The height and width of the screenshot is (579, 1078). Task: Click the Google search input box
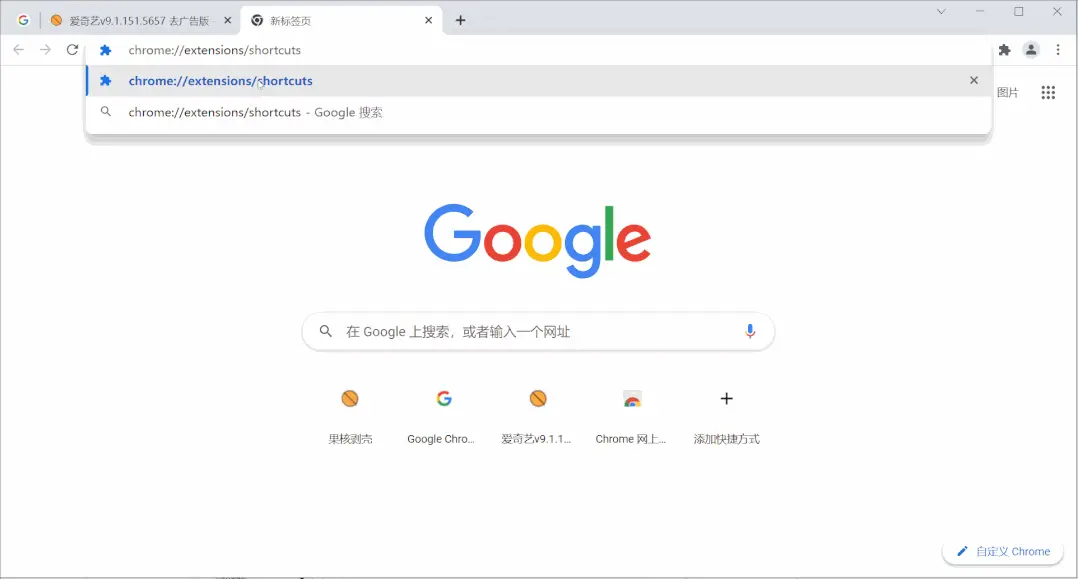[538, 331]
